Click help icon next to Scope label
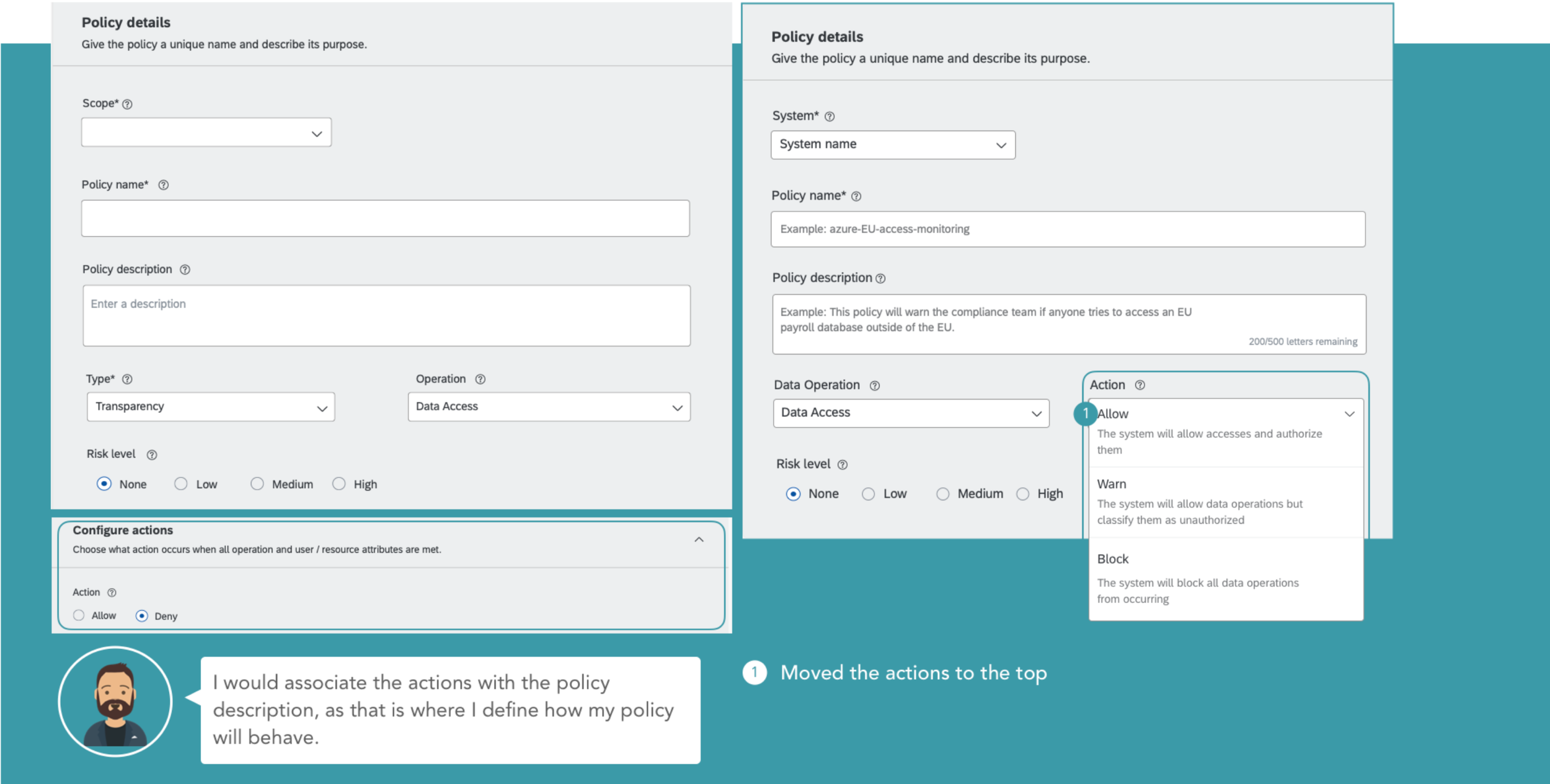 127,104
